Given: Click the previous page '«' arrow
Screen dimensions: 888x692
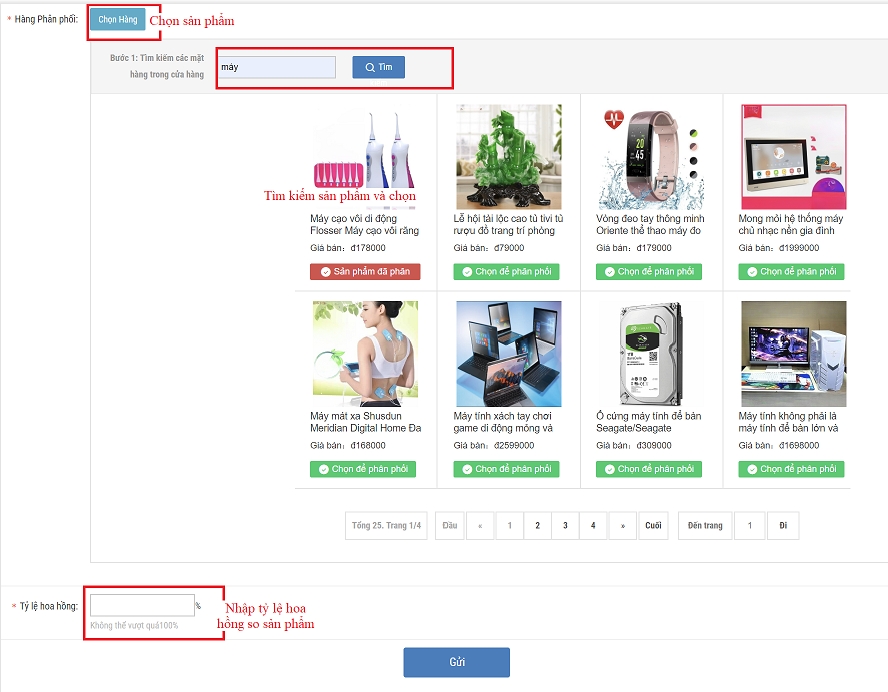Looking at the screenshot, I should pos(480,526).
